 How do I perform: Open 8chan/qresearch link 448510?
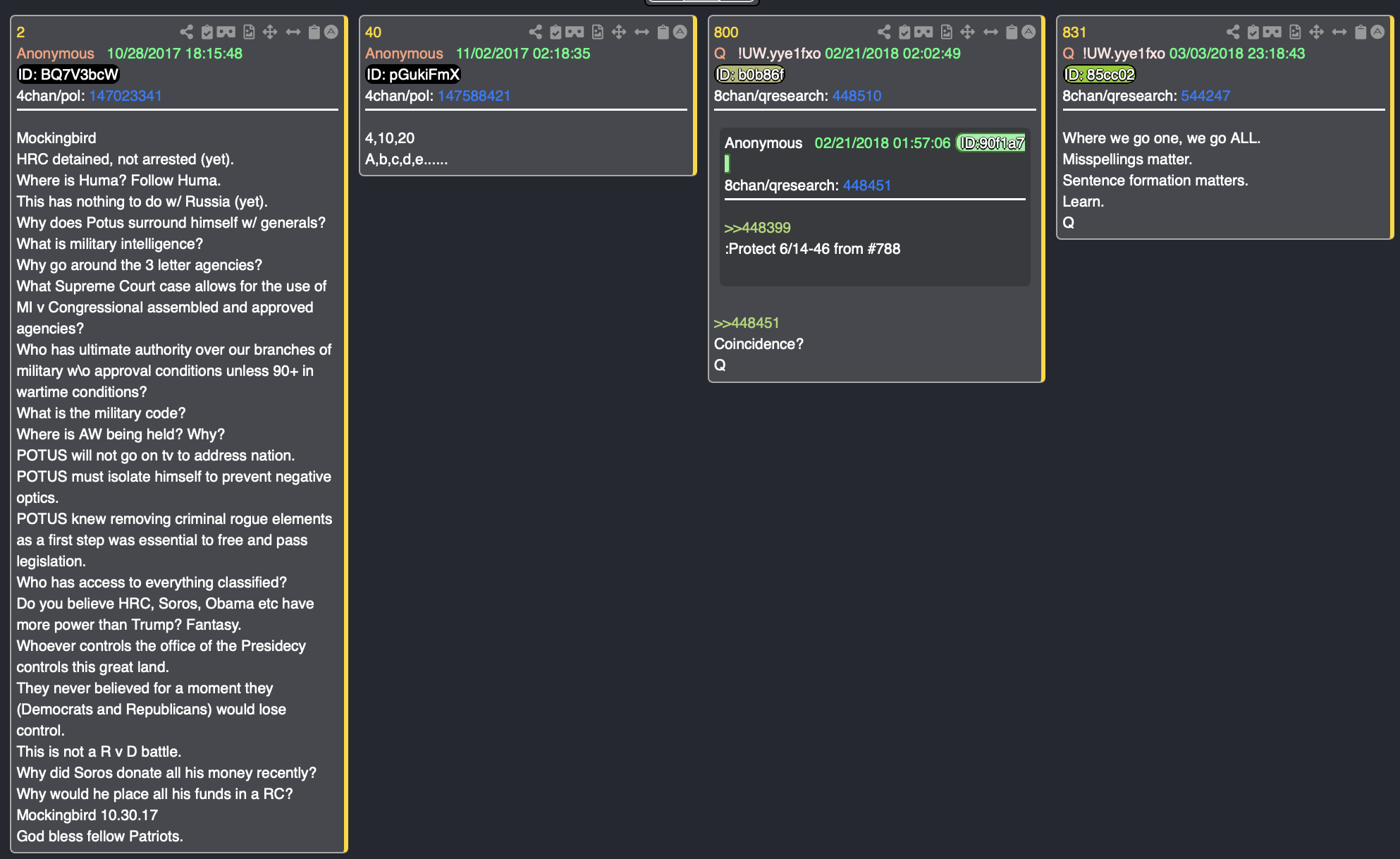tap(856, 96)
